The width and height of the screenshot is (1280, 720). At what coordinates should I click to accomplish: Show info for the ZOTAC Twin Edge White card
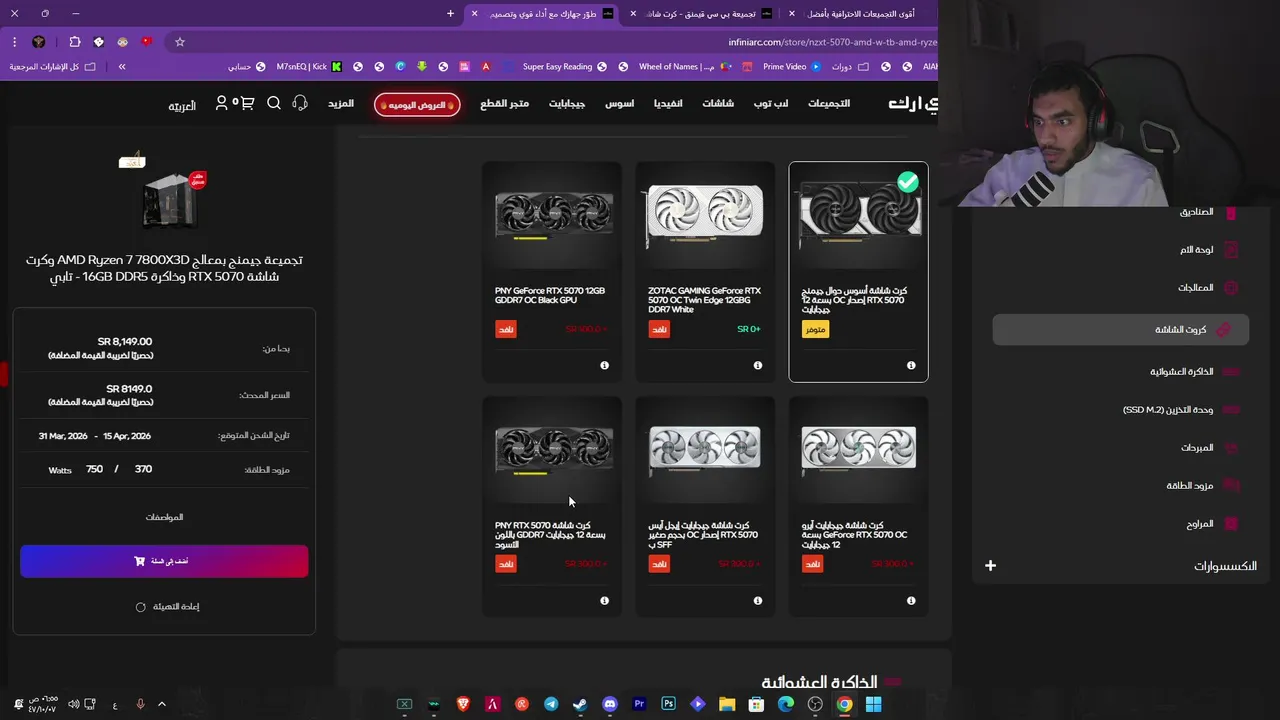[757, 365]
